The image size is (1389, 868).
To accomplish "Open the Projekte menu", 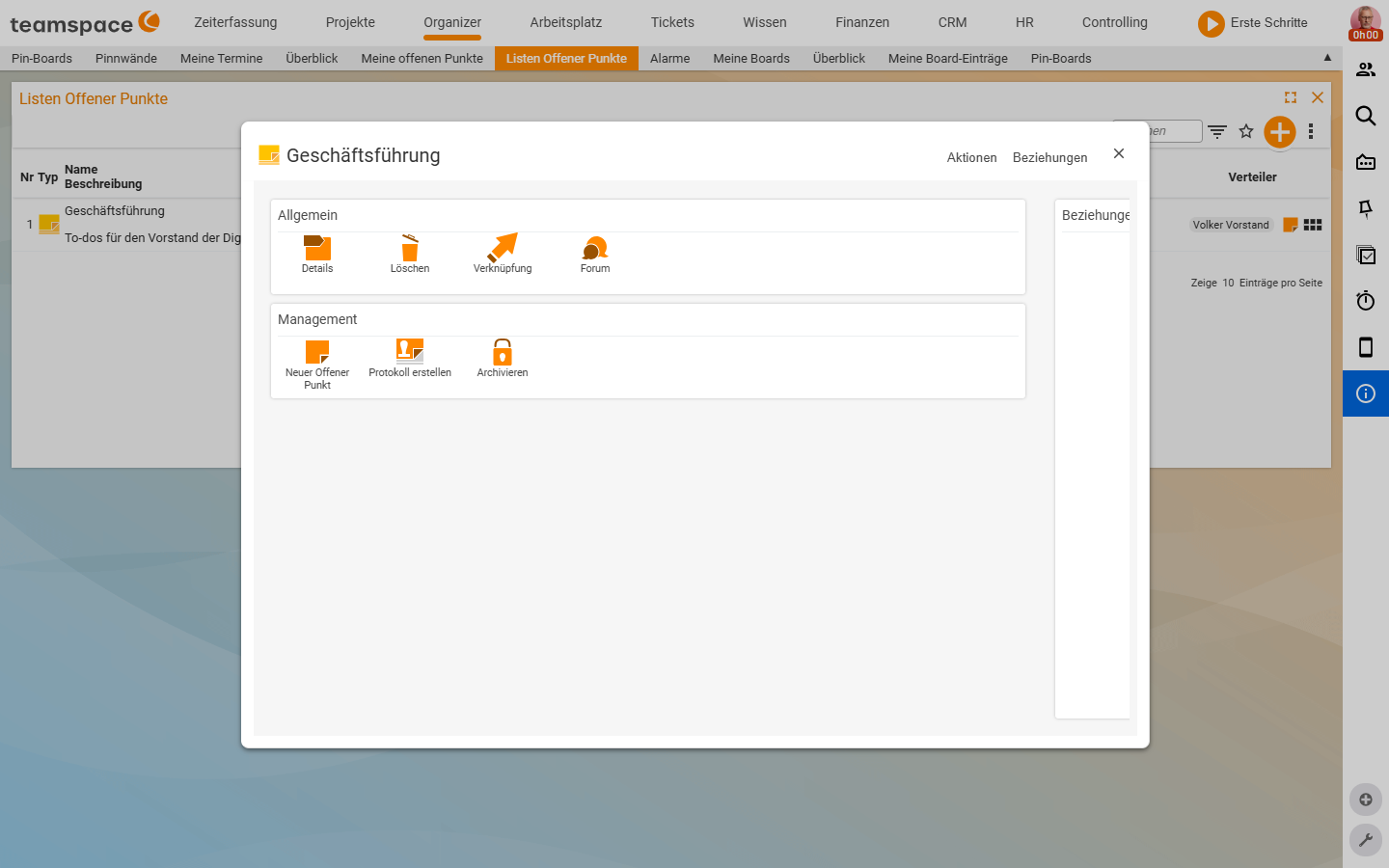I will (350, 22).
